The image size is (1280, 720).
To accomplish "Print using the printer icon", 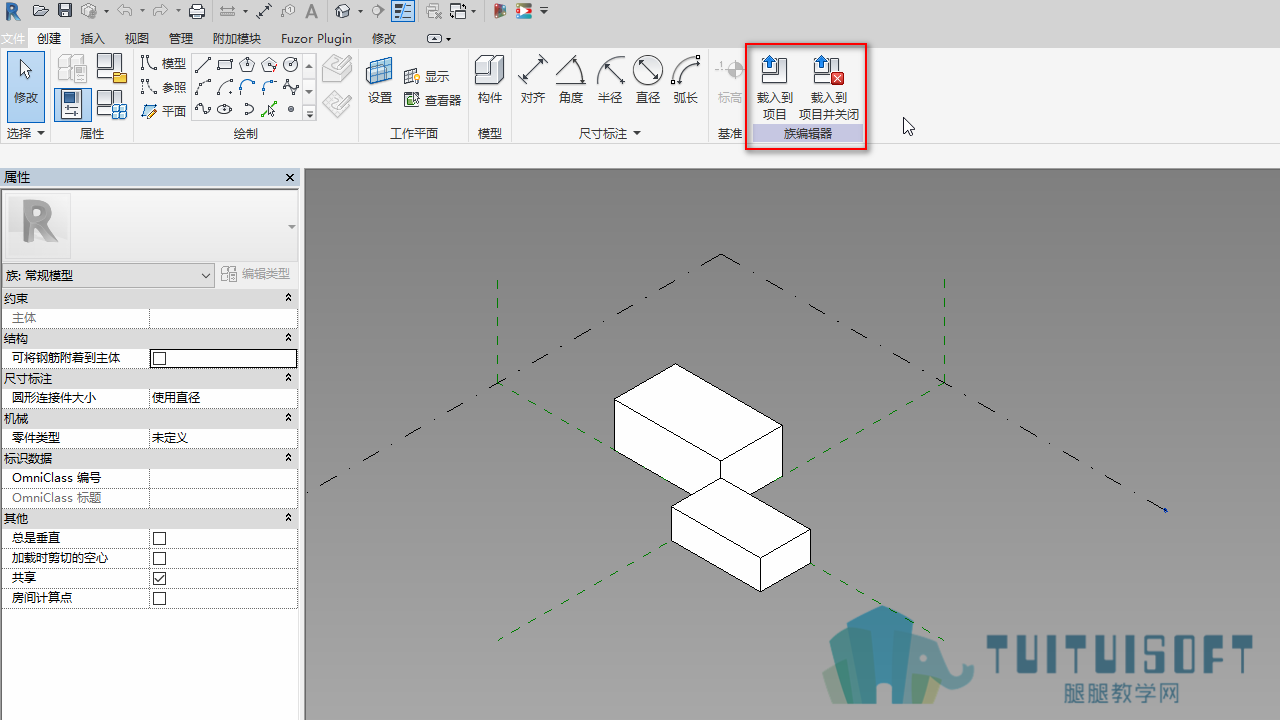I will (197, 11).
